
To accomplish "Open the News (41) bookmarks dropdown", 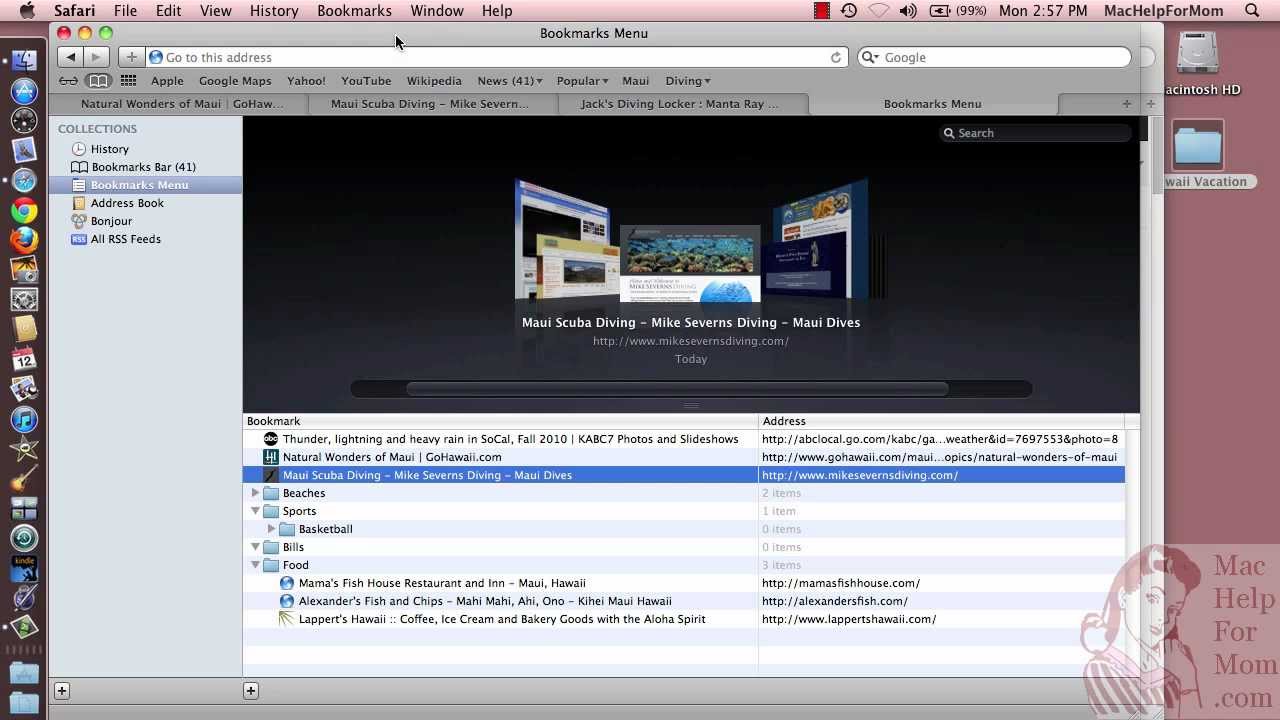I will pos(510,81).
